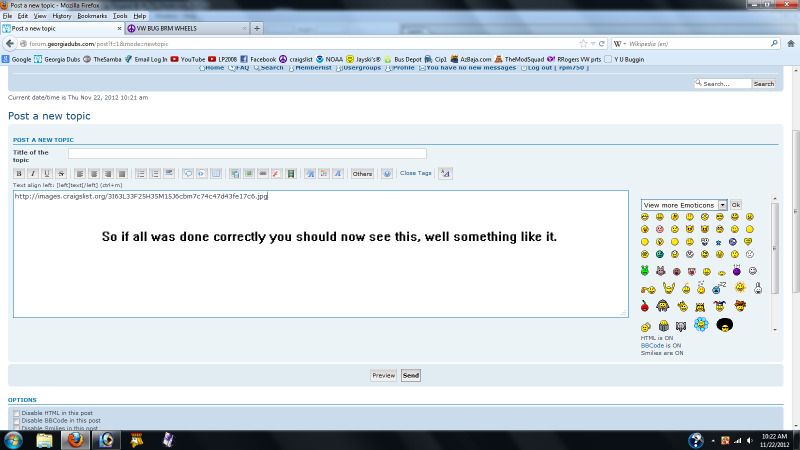800x450 pixels.
Task: Check Disable BBCode in this post
Action: click(x=16, y=421)
